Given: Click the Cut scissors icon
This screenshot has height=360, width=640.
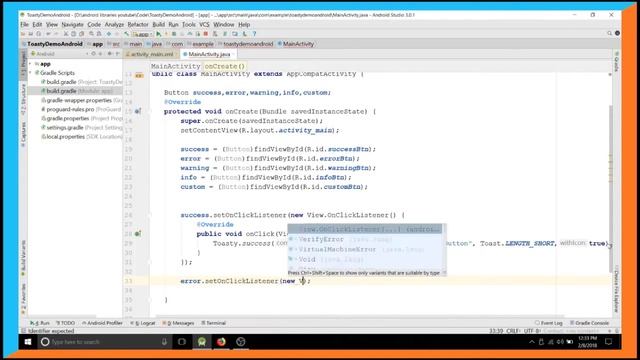Looking at the screenshot, I should 66,34.
